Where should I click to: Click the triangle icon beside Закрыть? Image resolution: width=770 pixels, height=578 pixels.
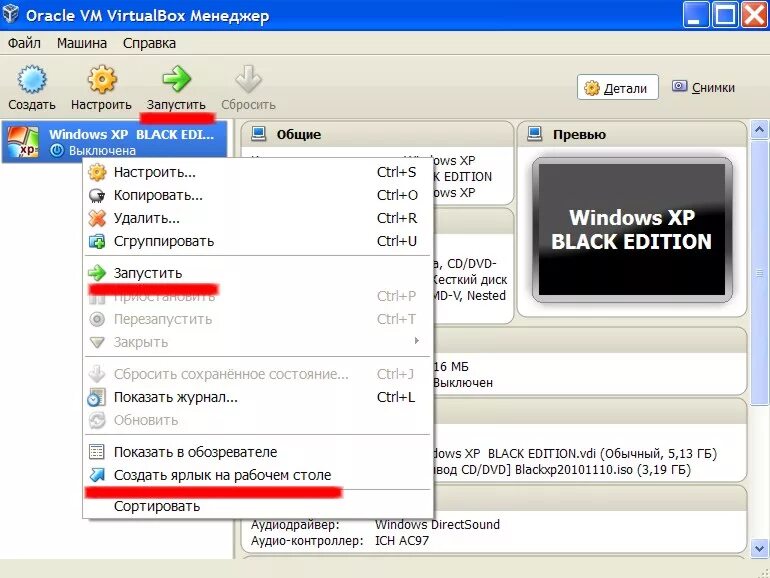point(97,342)
